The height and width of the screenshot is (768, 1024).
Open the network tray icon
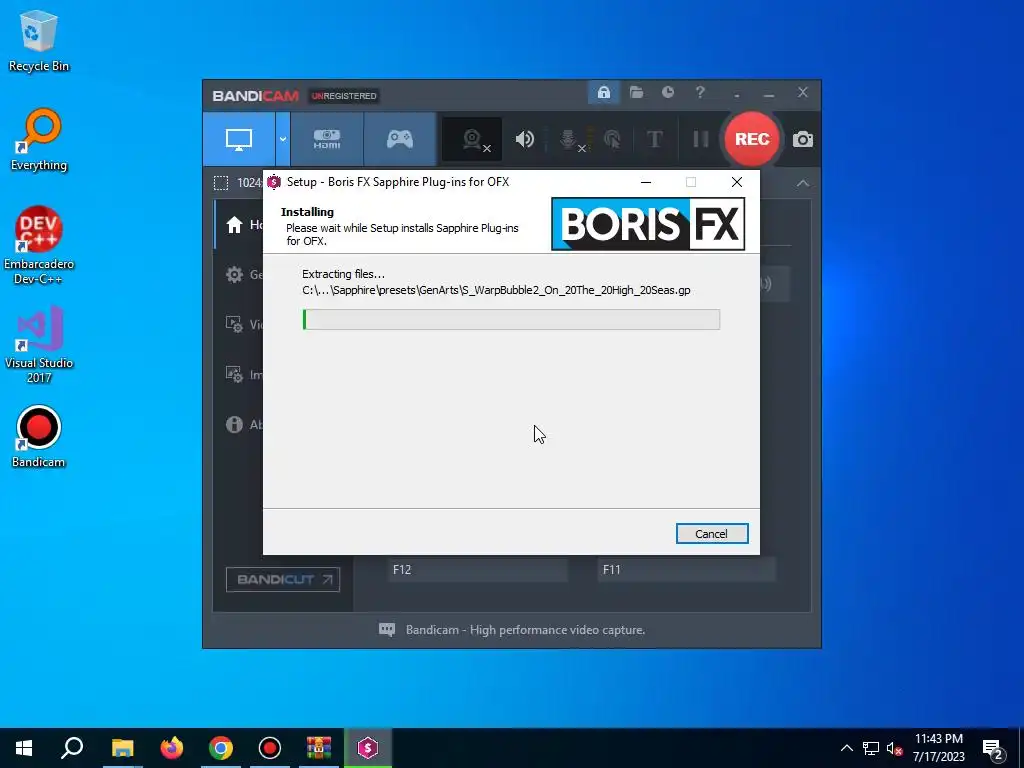pos(871,748)
